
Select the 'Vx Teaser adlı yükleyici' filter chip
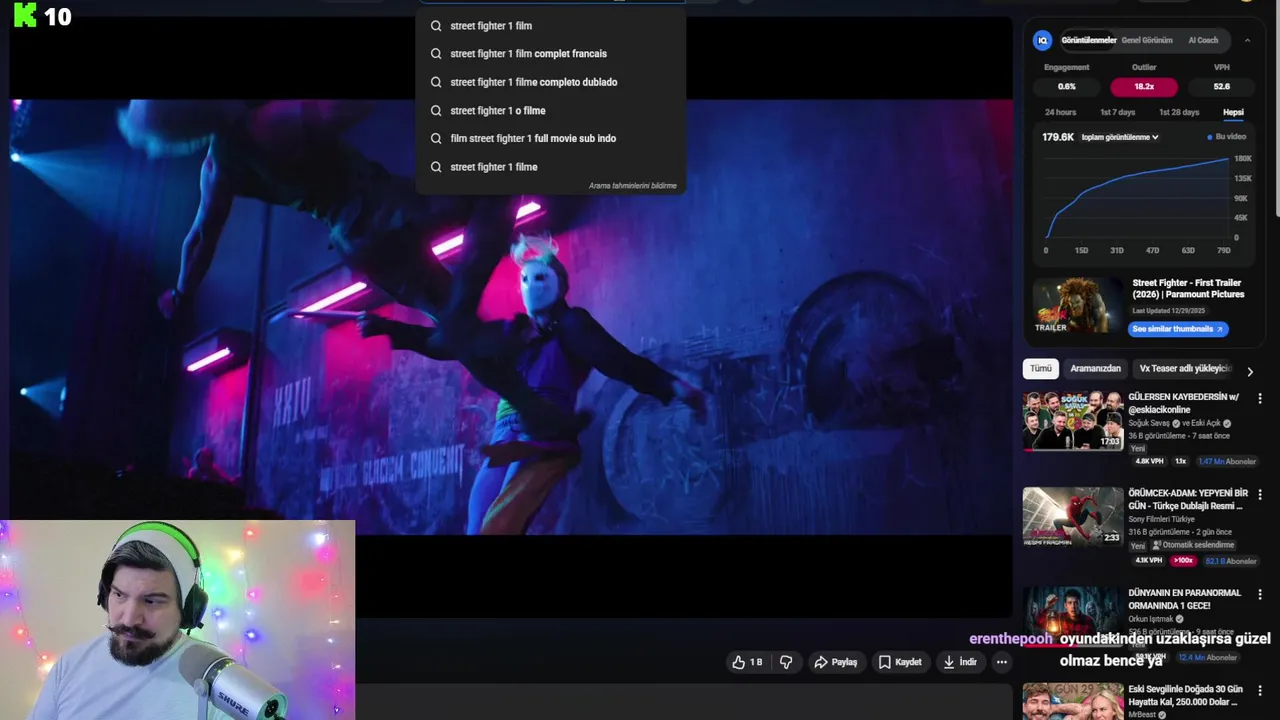pyautogui.click(x=1185, y=369)
